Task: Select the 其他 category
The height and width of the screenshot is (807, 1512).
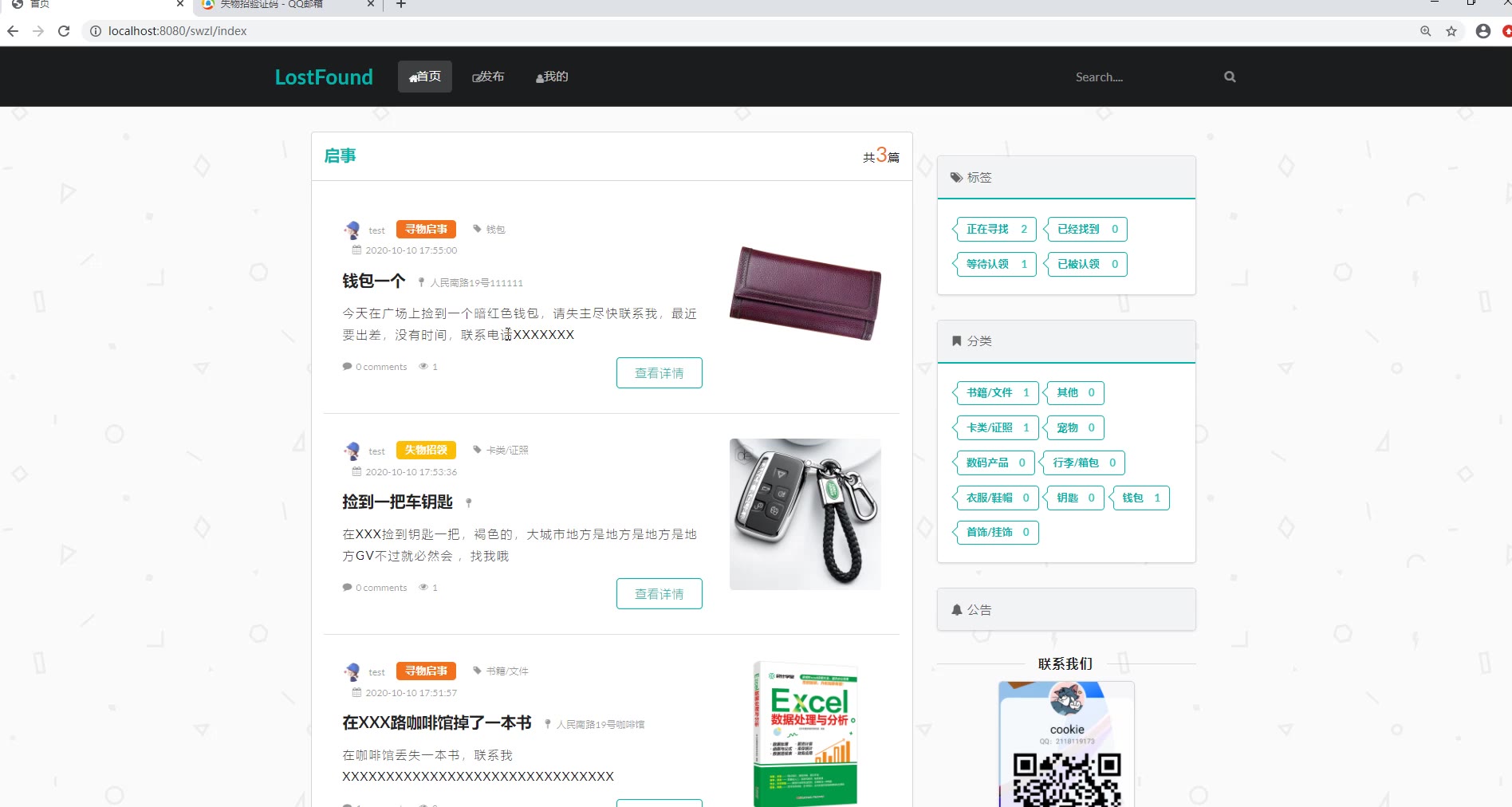Action: (1074, 392)
